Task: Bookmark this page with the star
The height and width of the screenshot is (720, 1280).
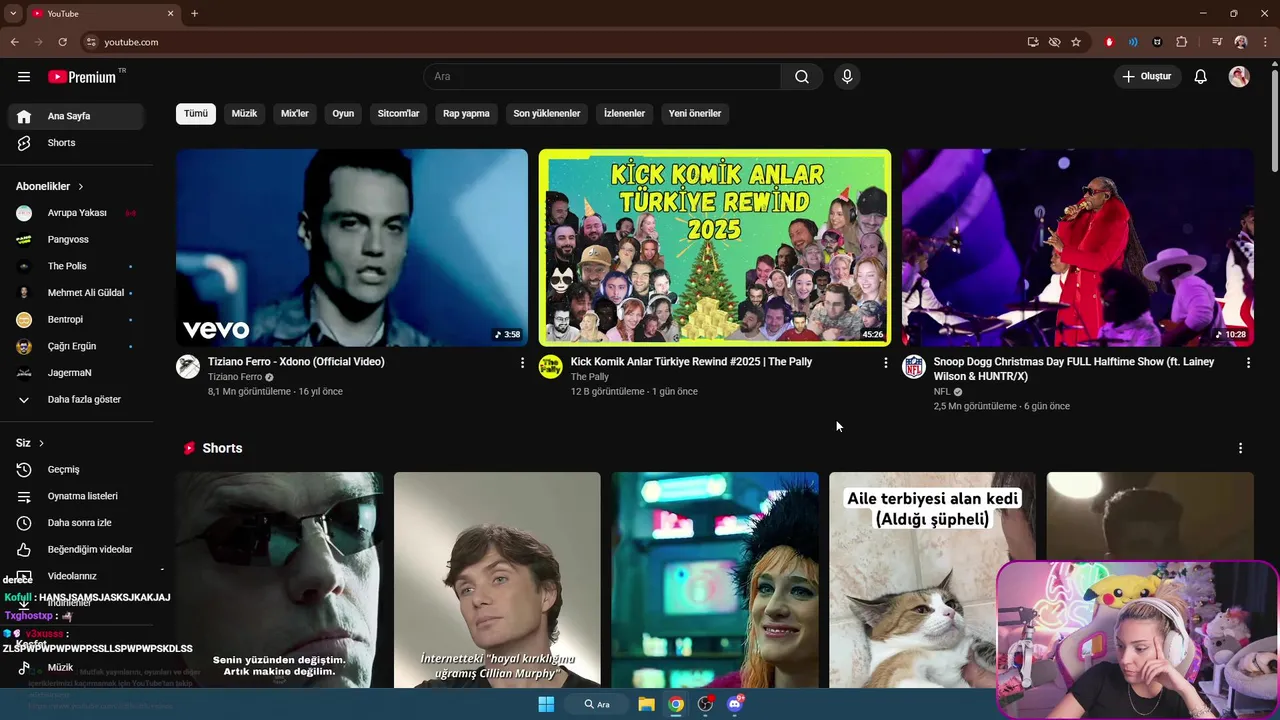Action: (x=1076, y=42)
